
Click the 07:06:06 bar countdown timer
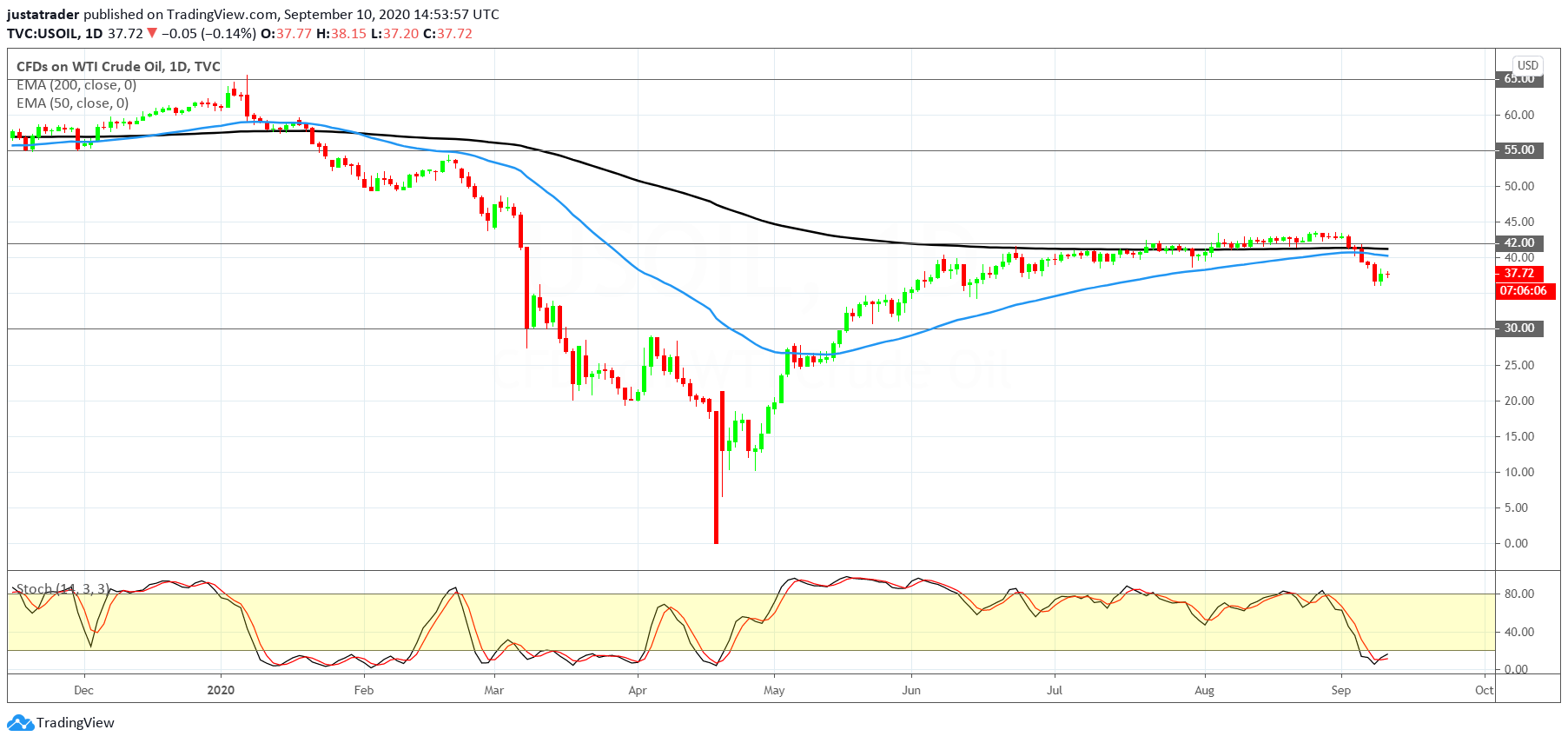pos(1524,291)
